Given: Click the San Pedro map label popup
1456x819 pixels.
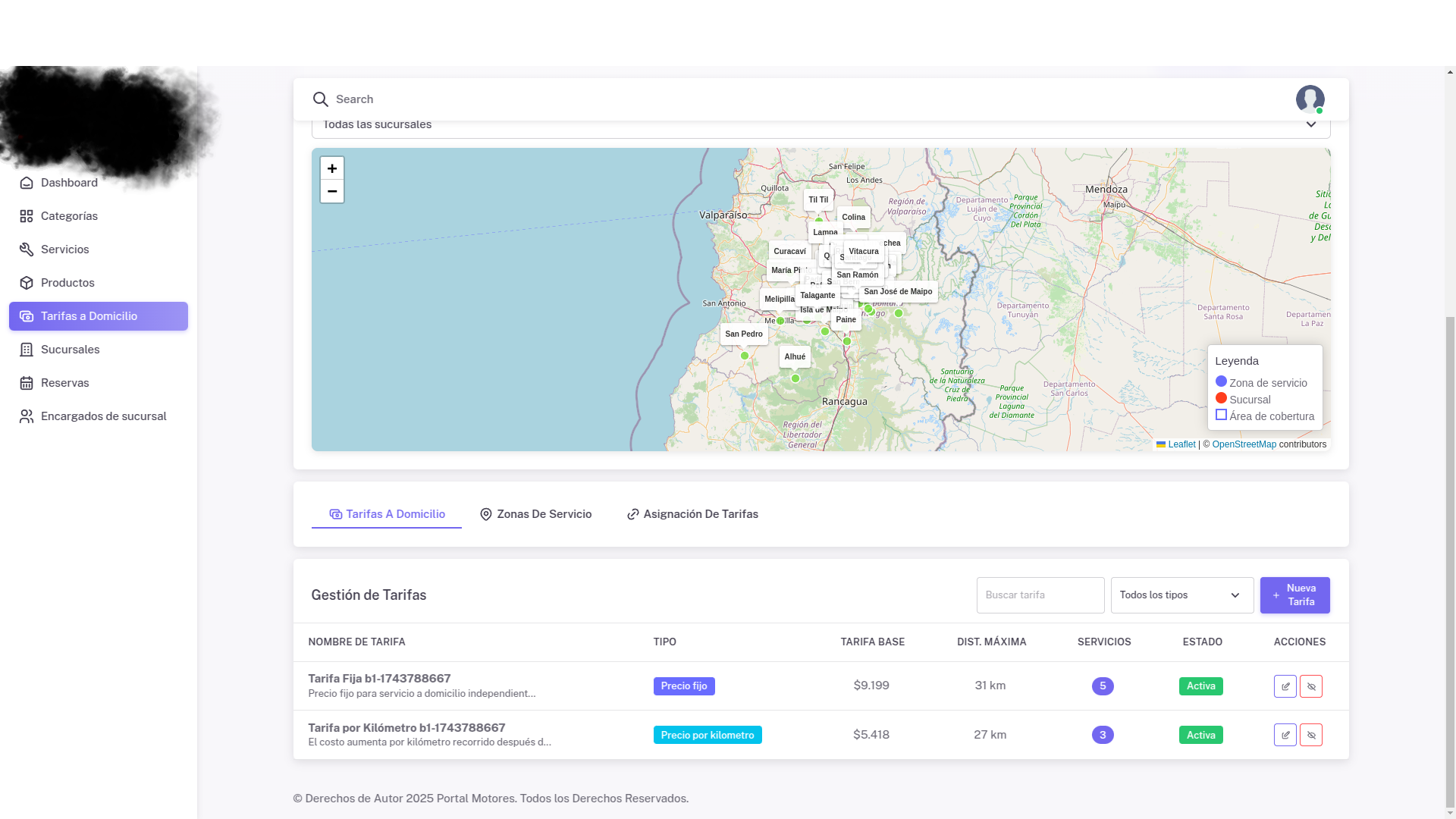Looking at the screenshot, I should (743, 334).
